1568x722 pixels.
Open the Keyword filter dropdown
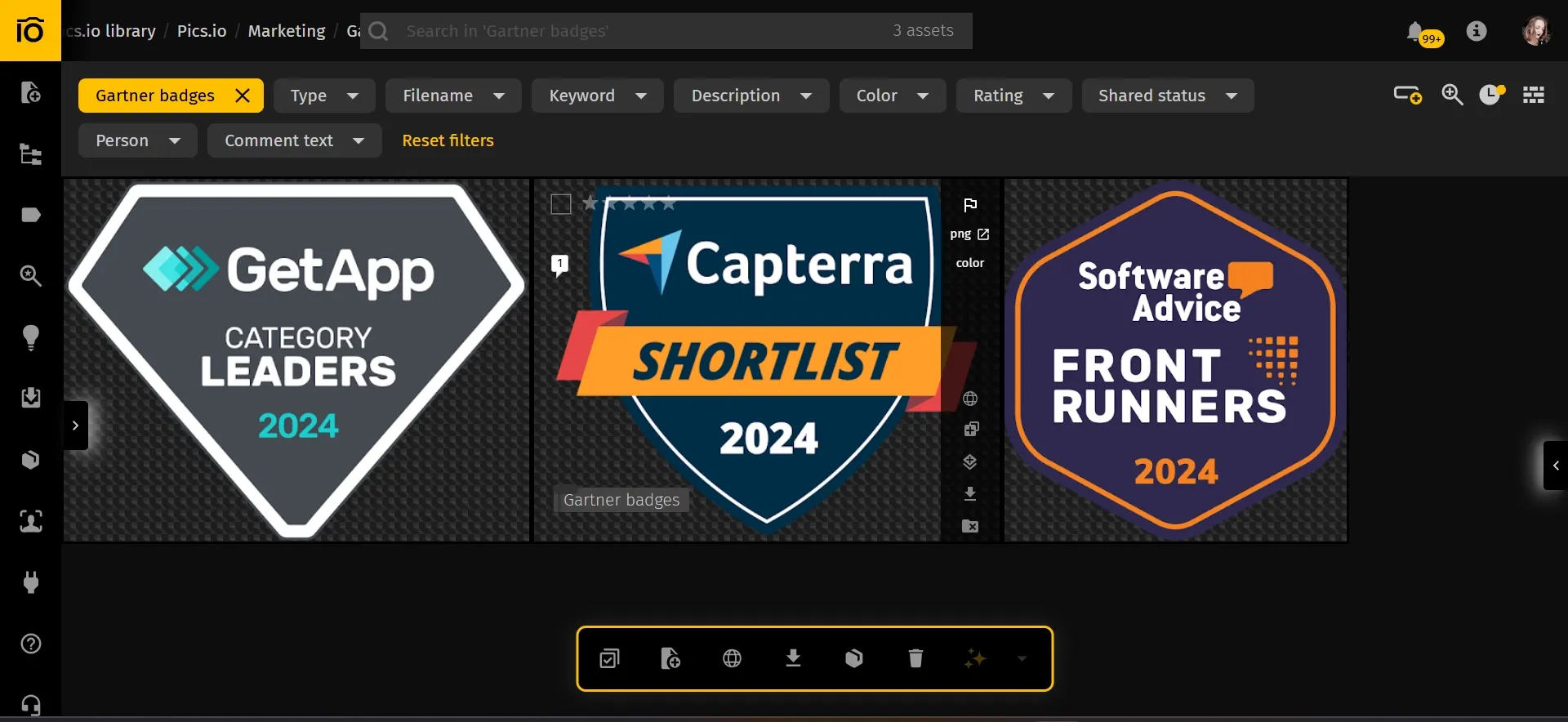(x=597, y=96)
